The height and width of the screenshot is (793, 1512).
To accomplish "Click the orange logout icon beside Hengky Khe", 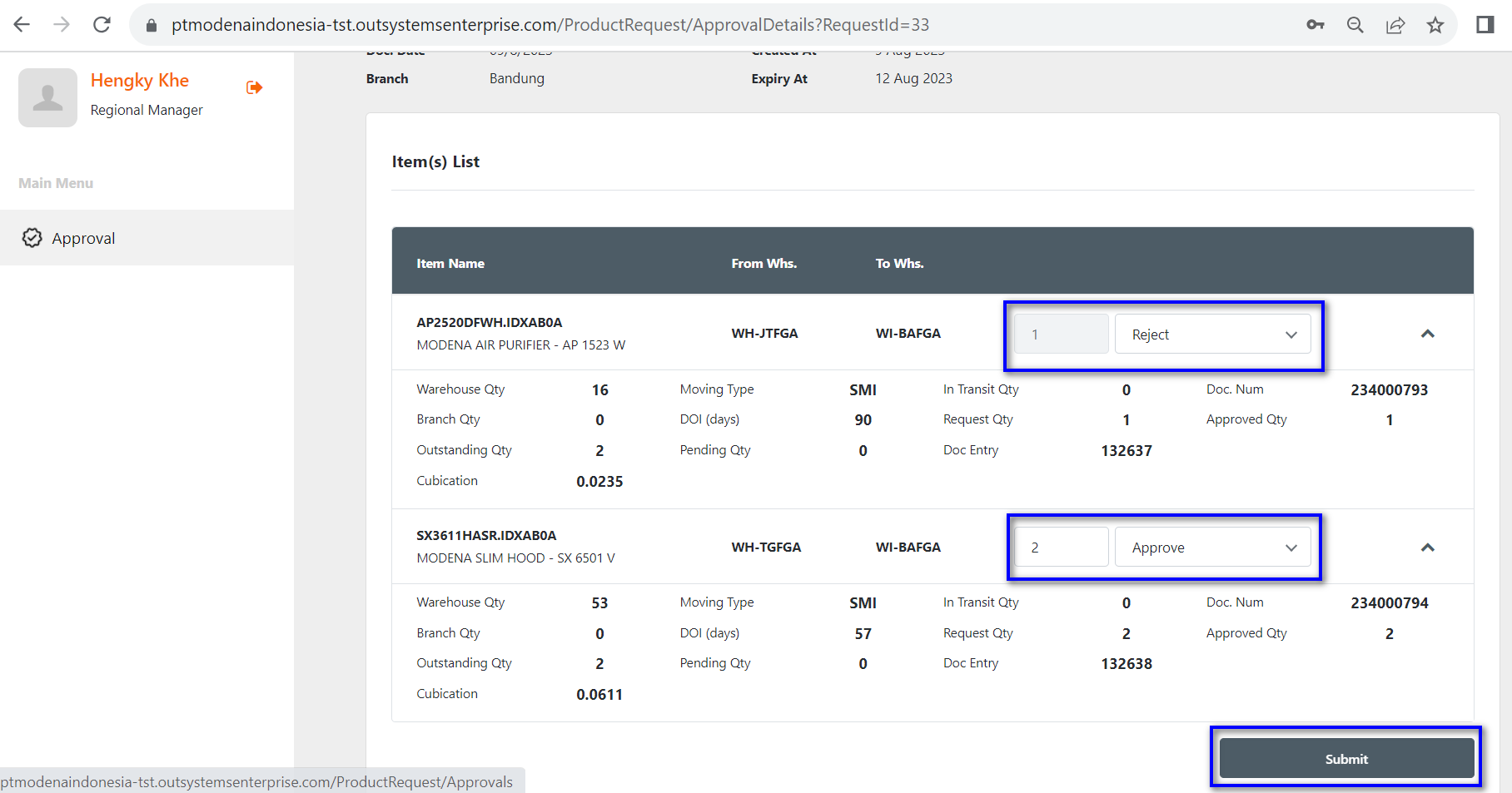I will 255,87.
